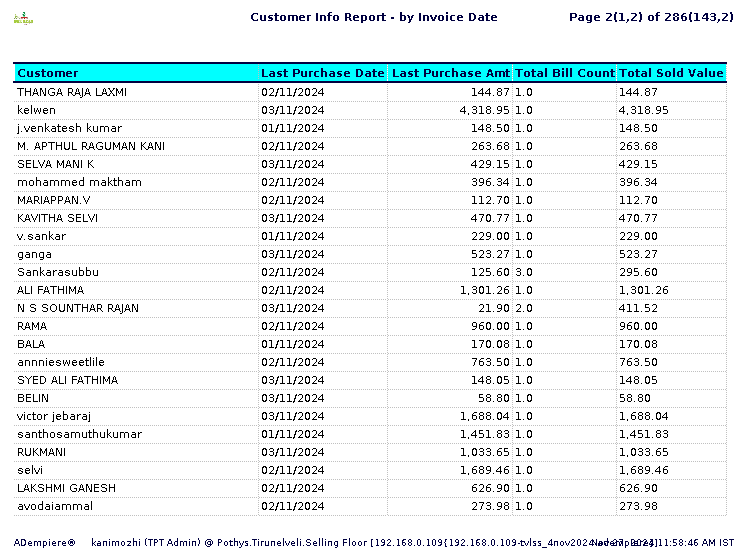Select customer 'j.venkatesh kumar'

click(69, 128)
